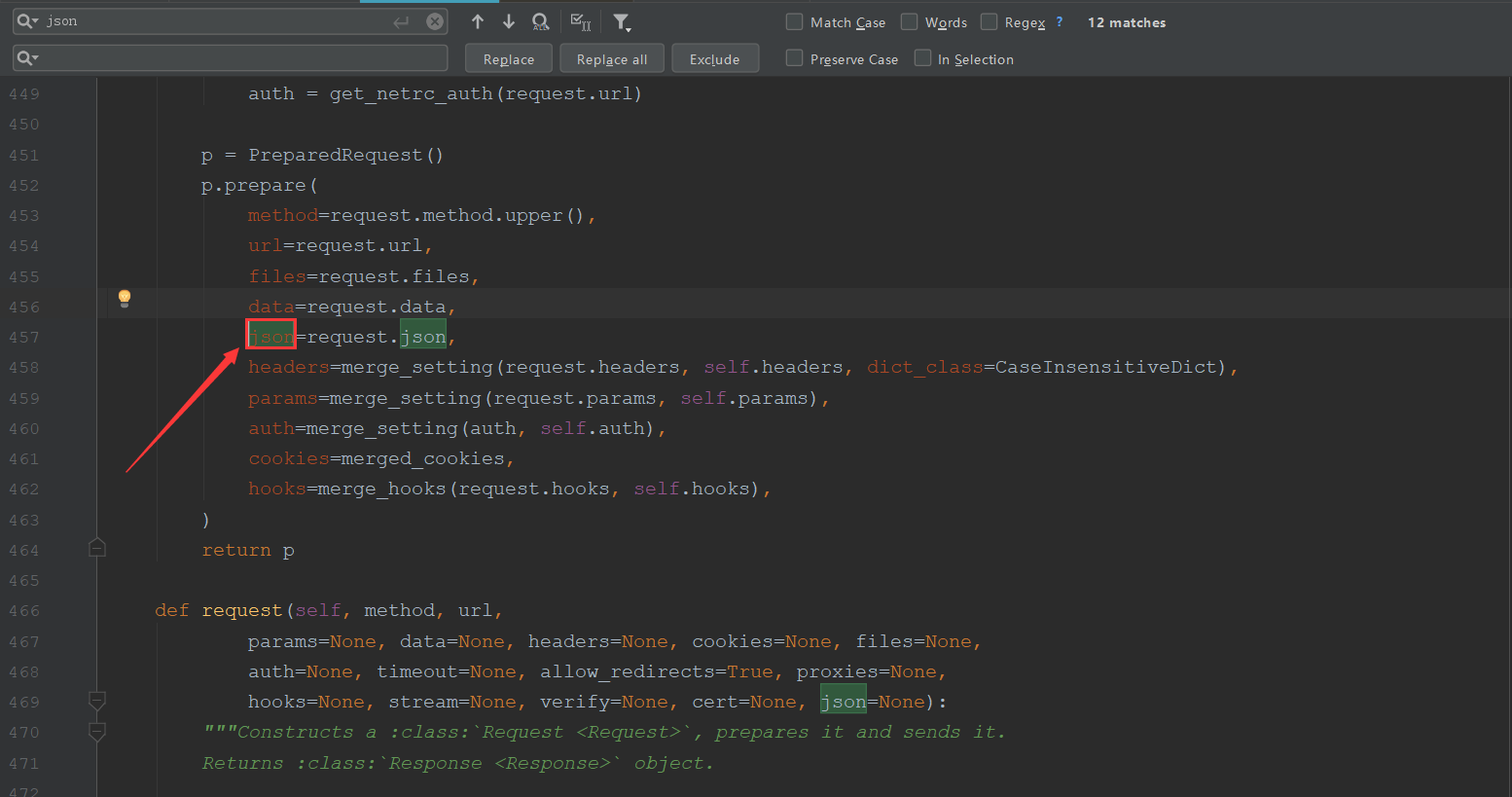The image size is (1512, 797).
Task: Click 'get_netrc_auth' on line 449
Action: (412, 94)
